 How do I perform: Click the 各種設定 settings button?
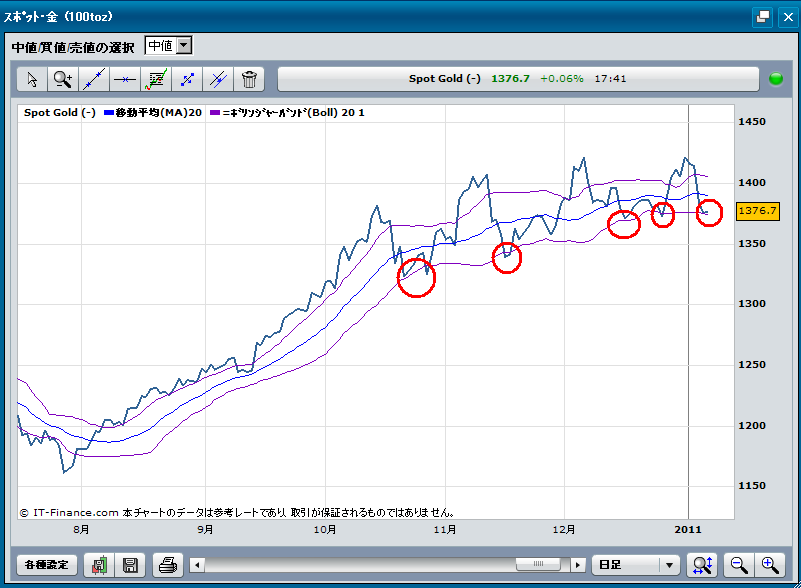pos(46,565)
